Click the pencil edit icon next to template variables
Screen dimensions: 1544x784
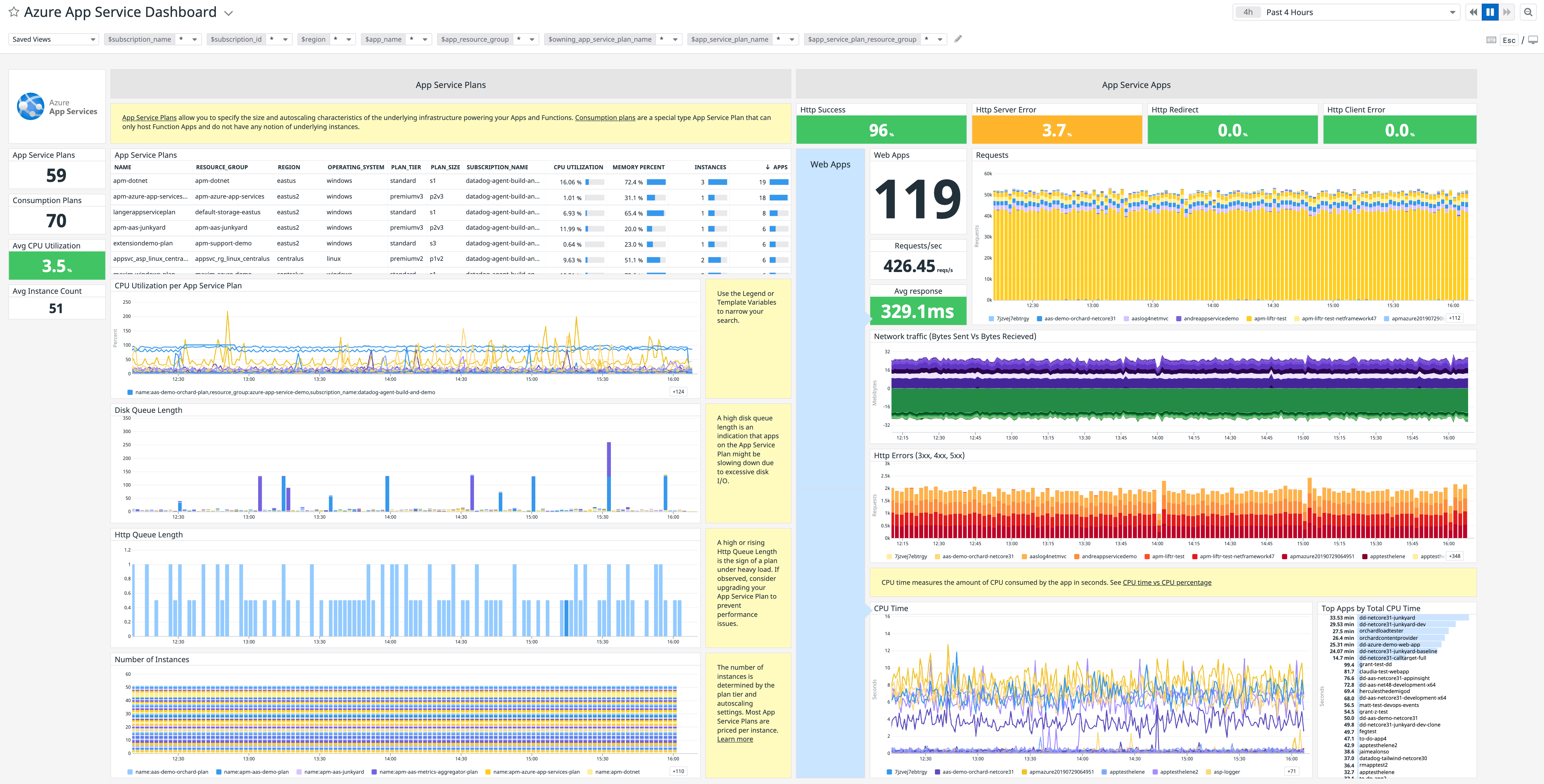pyautogui.click(x=957, y=39)
